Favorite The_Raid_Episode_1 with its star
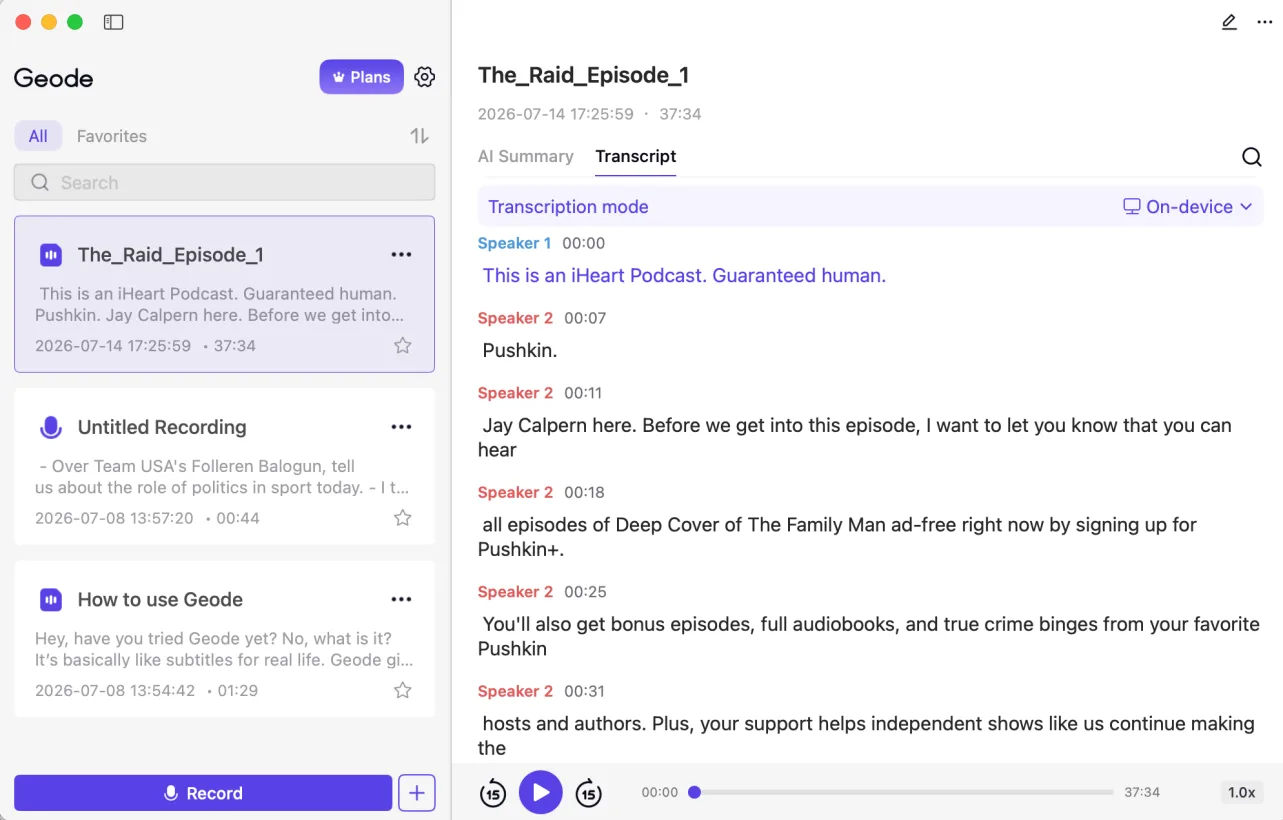Screen dimensions: 1283x820 coord(403,346)
